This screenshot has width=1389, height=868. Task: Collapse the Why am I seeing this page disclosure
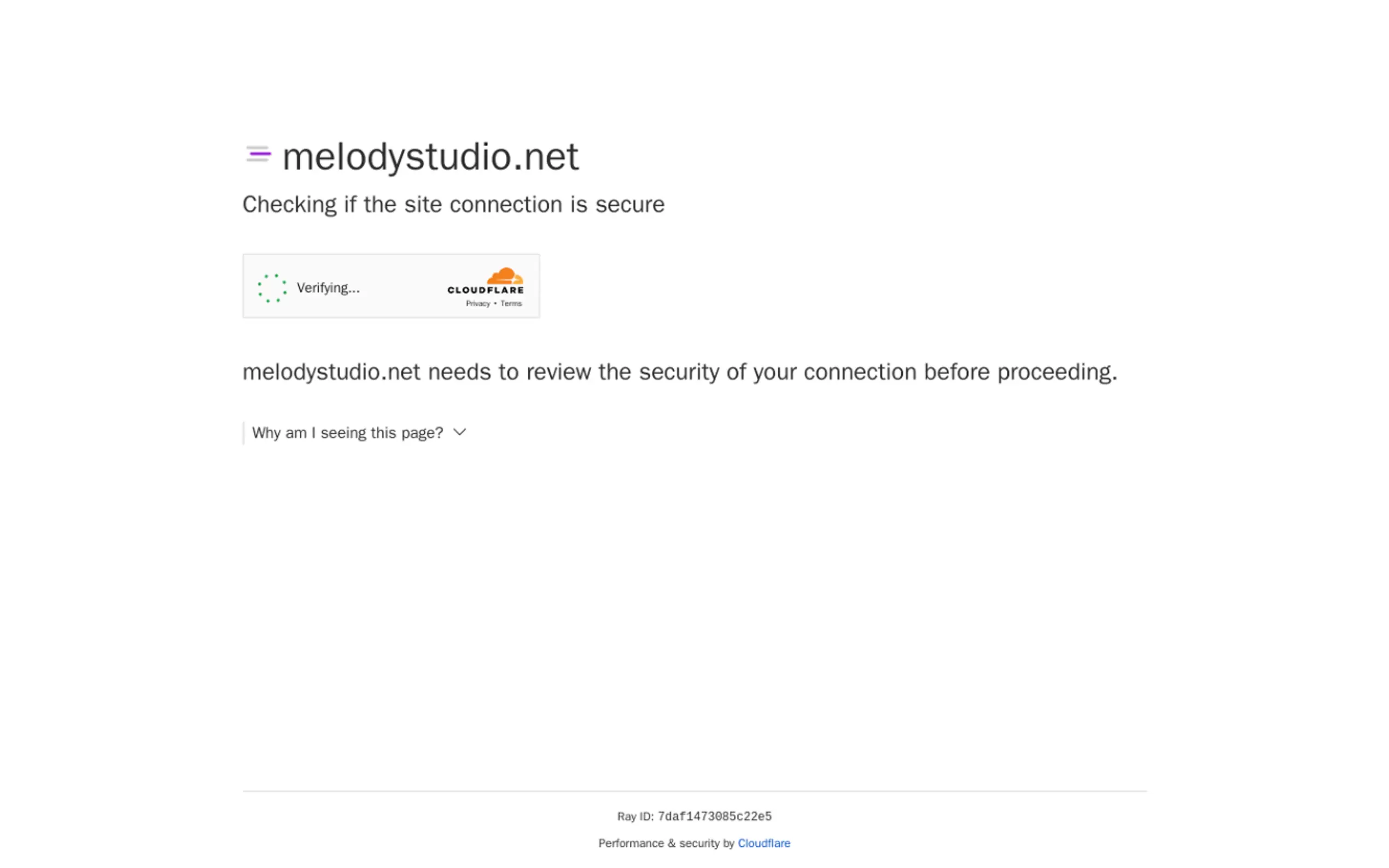347,432
